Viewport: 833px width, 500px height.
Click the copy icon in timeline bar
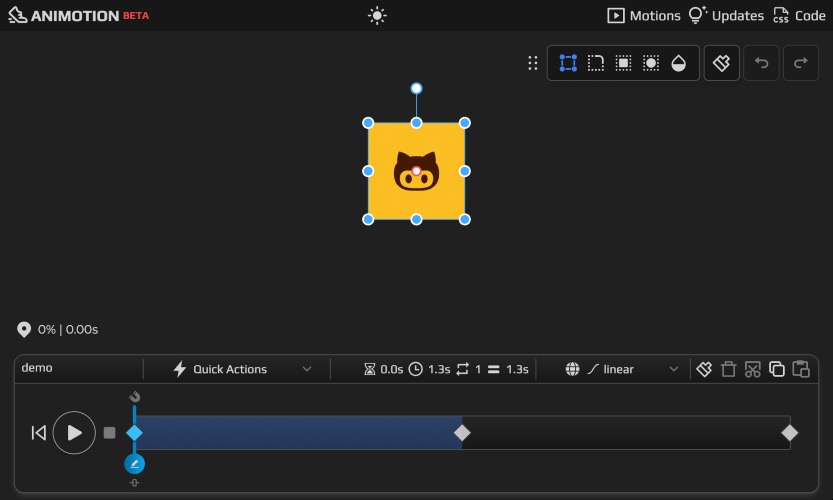[x=777, y=369]
